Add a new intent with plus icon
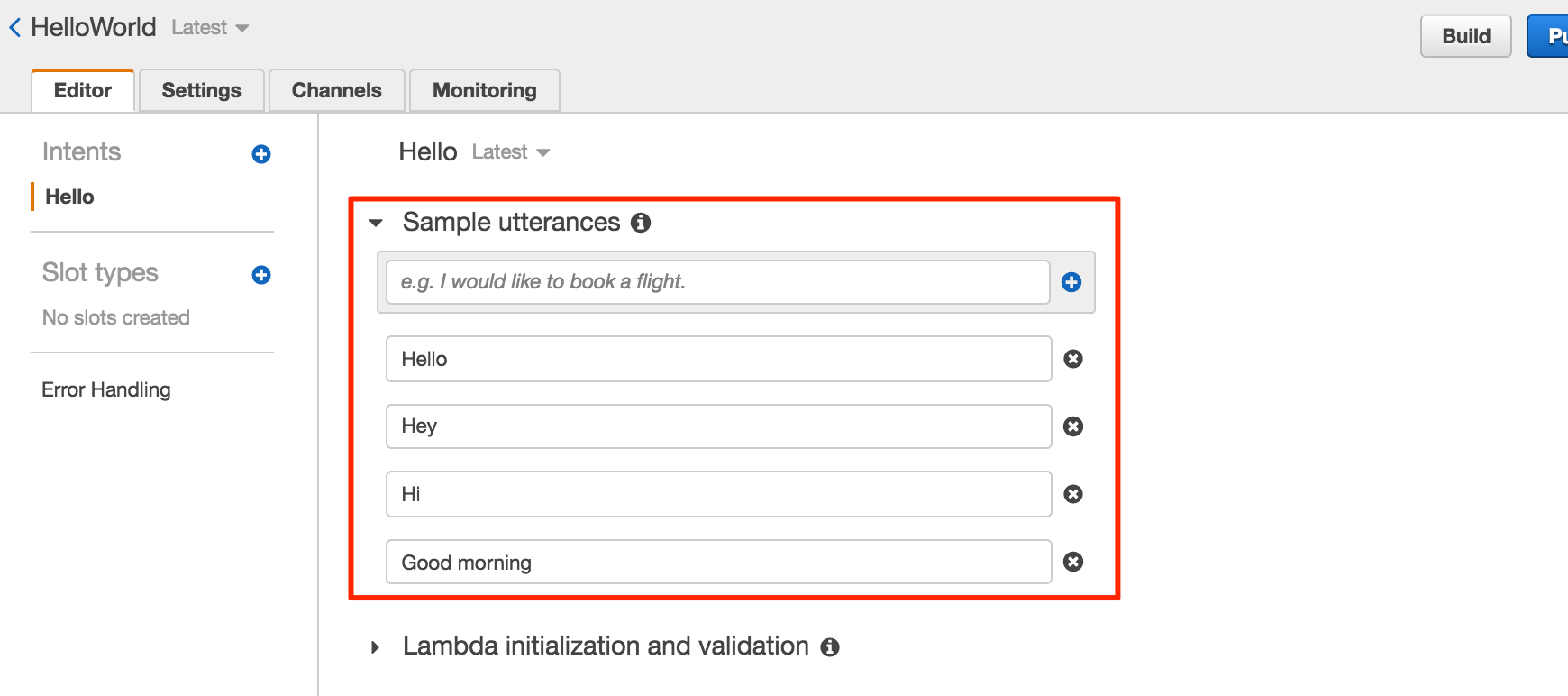Viewport: 1568px width, 696px height. pyautogui.click(x=261, y=154)
